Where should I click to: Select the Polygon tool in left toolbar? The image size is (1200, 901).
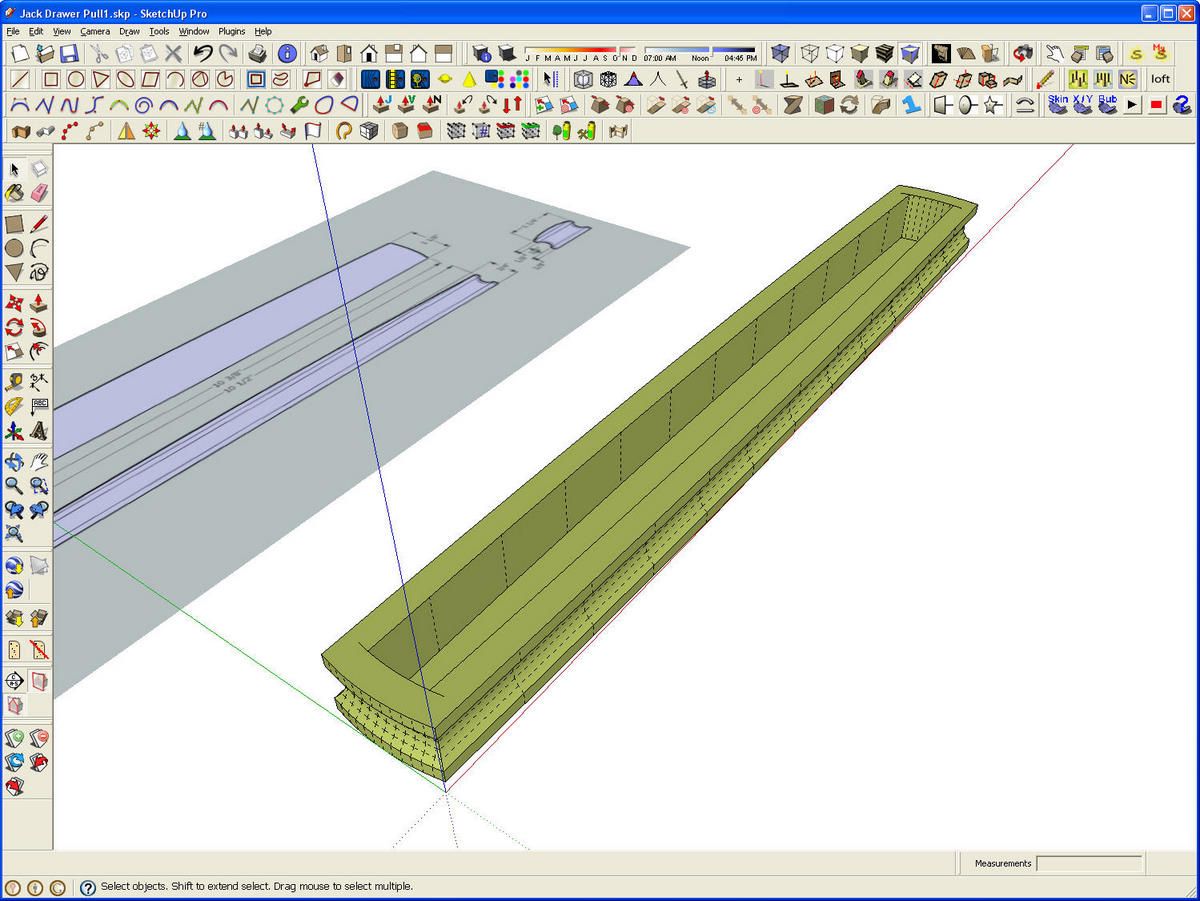click(x=15, y=272)
